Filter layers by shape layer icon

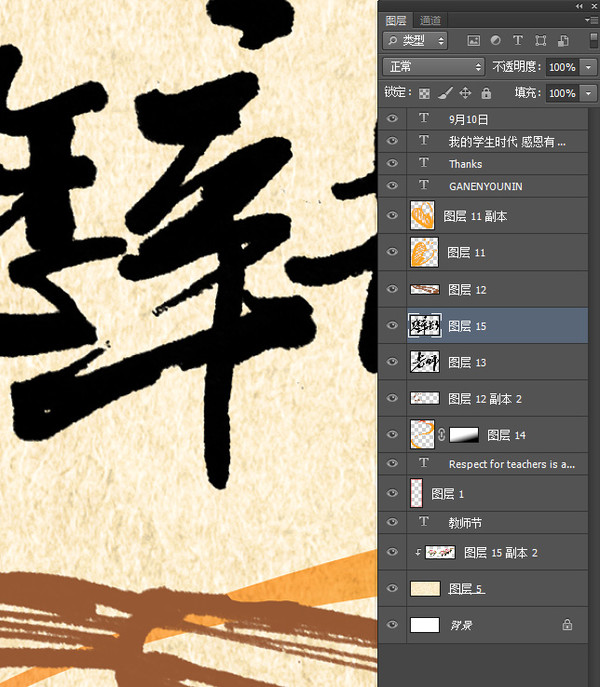(x=540, y=41)
